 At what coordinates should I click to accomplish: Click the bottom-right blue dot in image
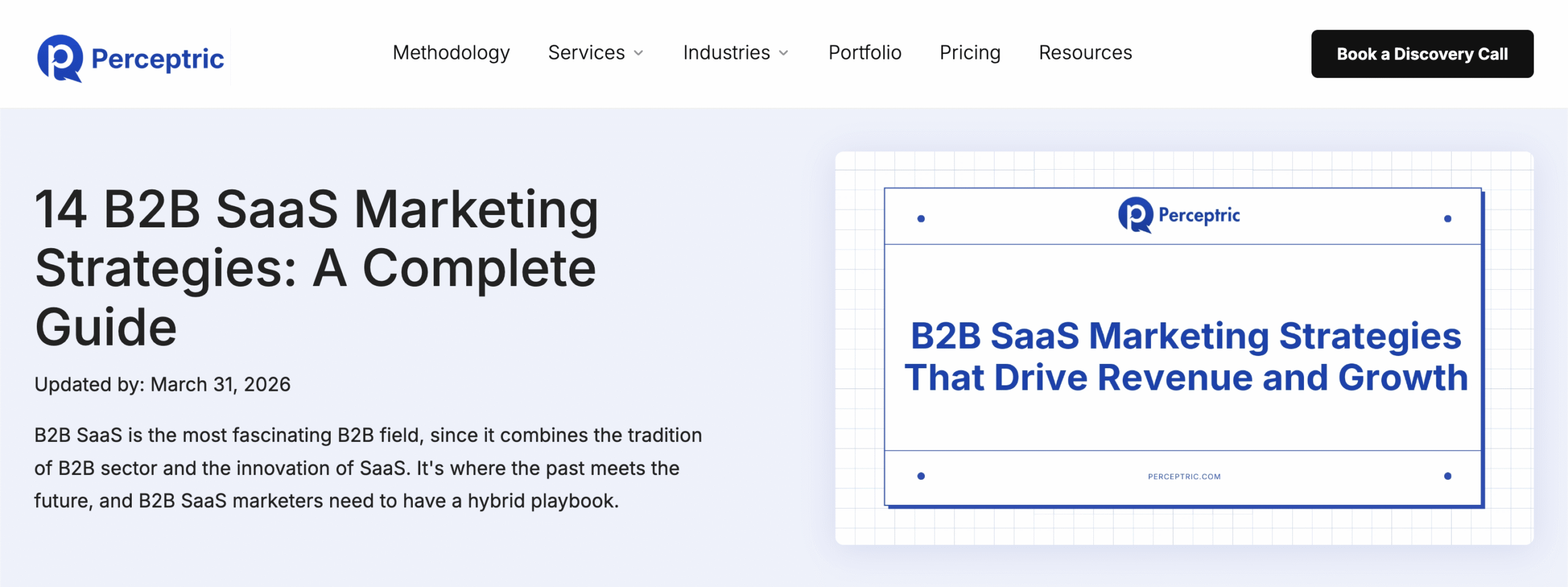pyautogui.click(x=1448, y=476)
